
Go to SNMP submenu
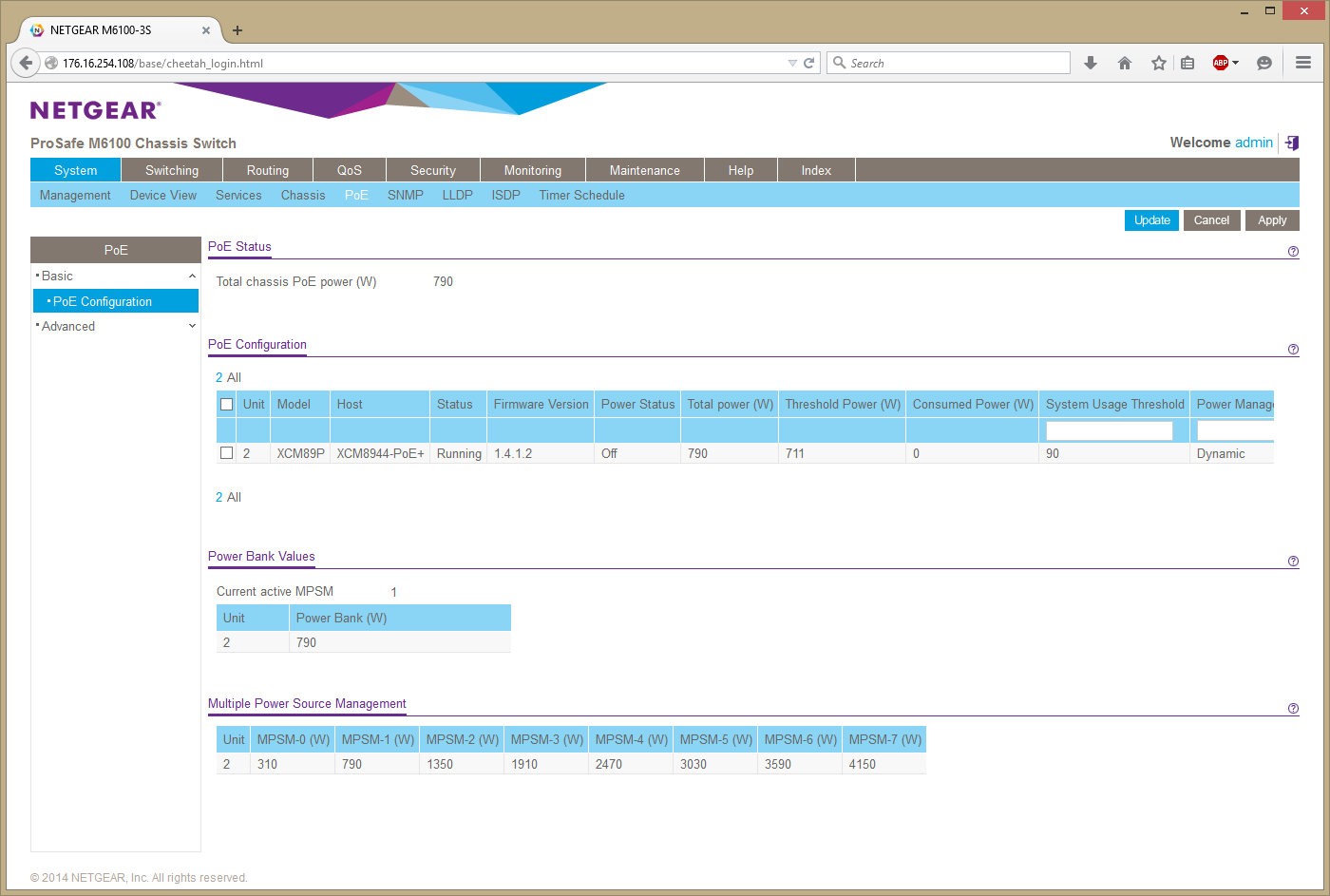406,195
